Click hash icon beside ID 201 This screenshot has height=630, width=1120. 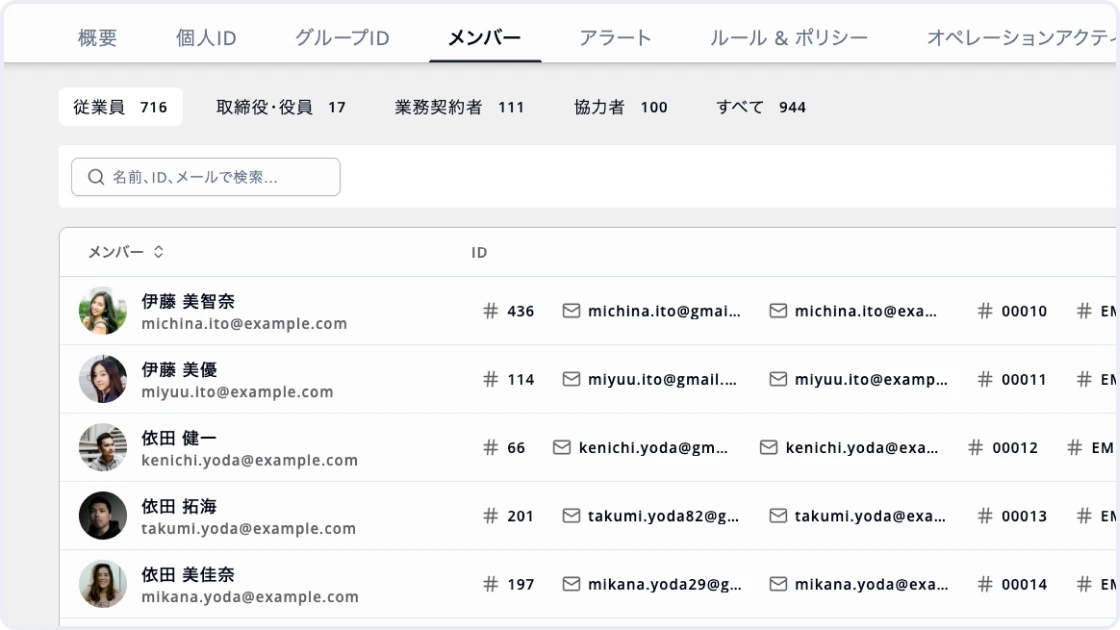point(490,516)
